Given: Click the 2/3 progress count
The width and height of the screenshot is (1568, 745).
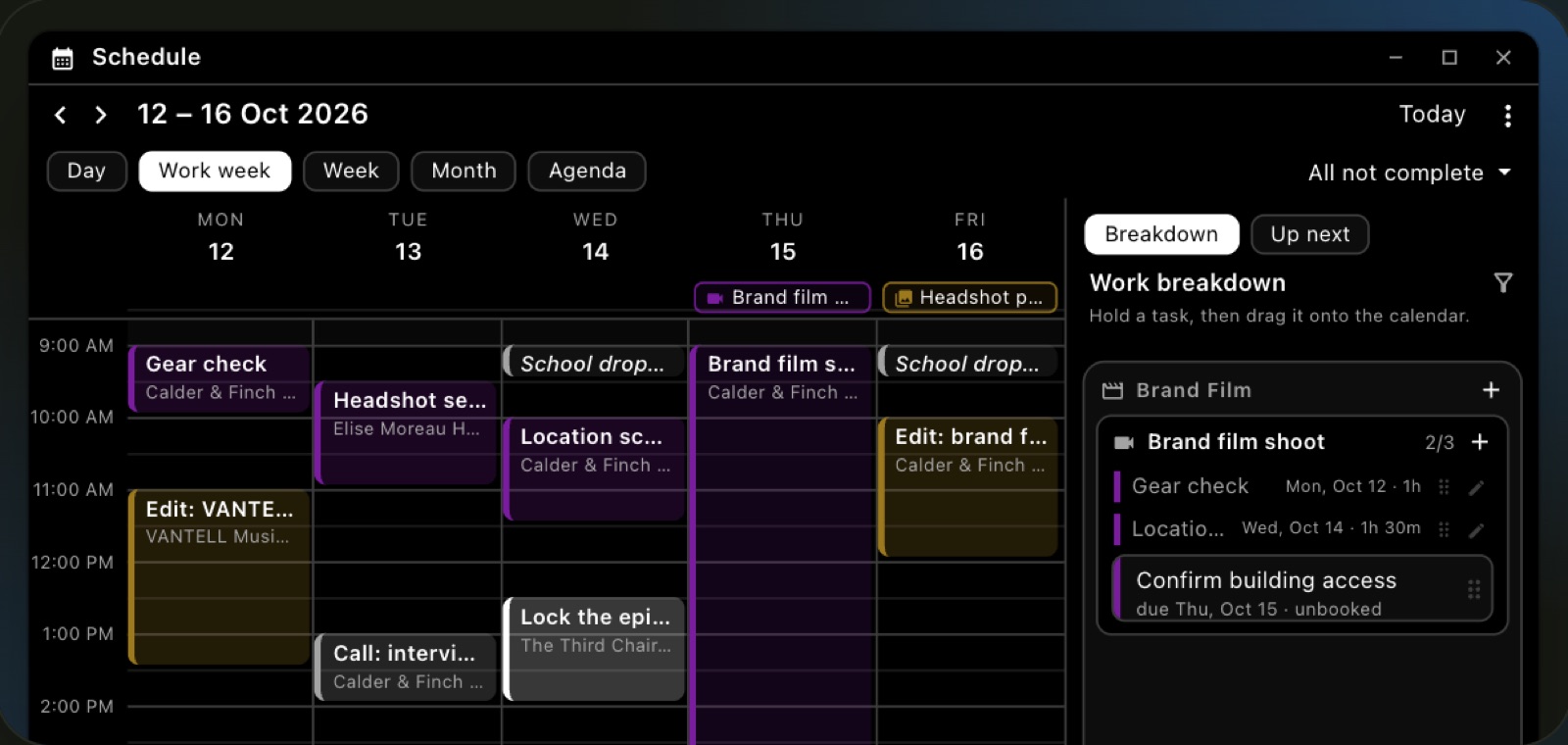Looking at the screenshot, I should tap(1440, 443).
